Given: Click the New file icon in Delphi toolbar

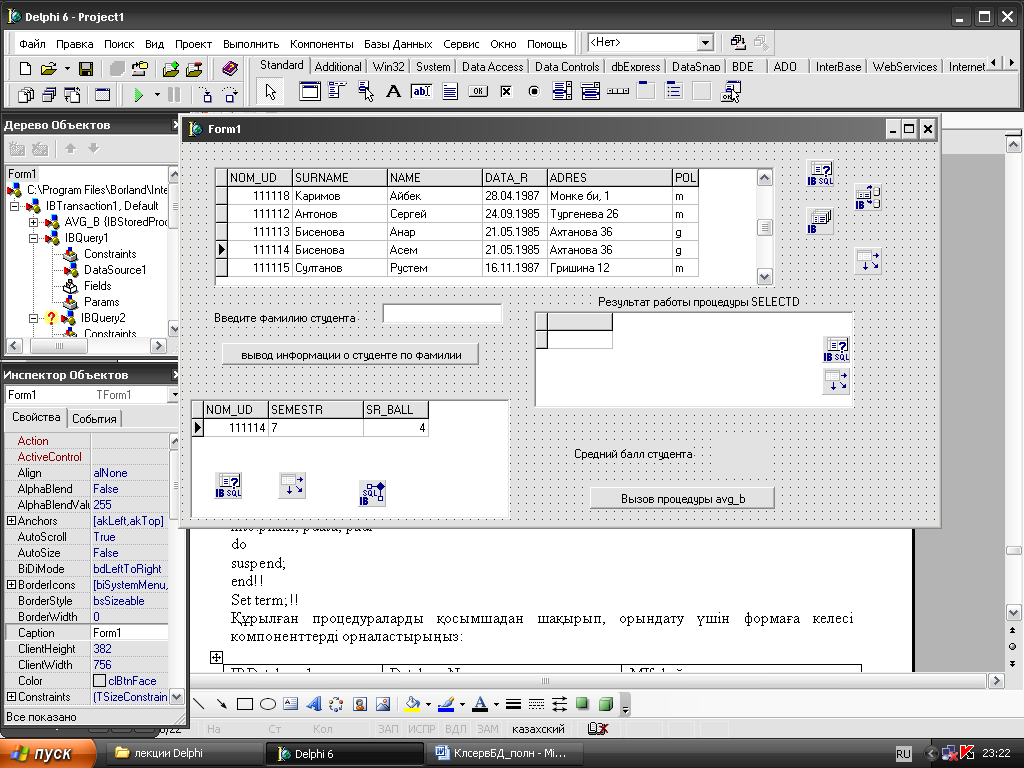Looking at the screenshot, I should click(25, 69).
